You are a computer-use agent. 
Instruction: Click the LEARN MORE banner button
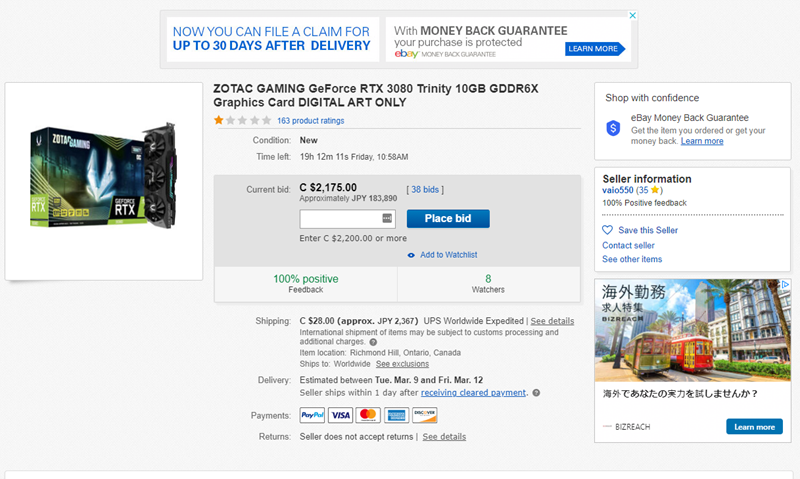tap(594, 49)
